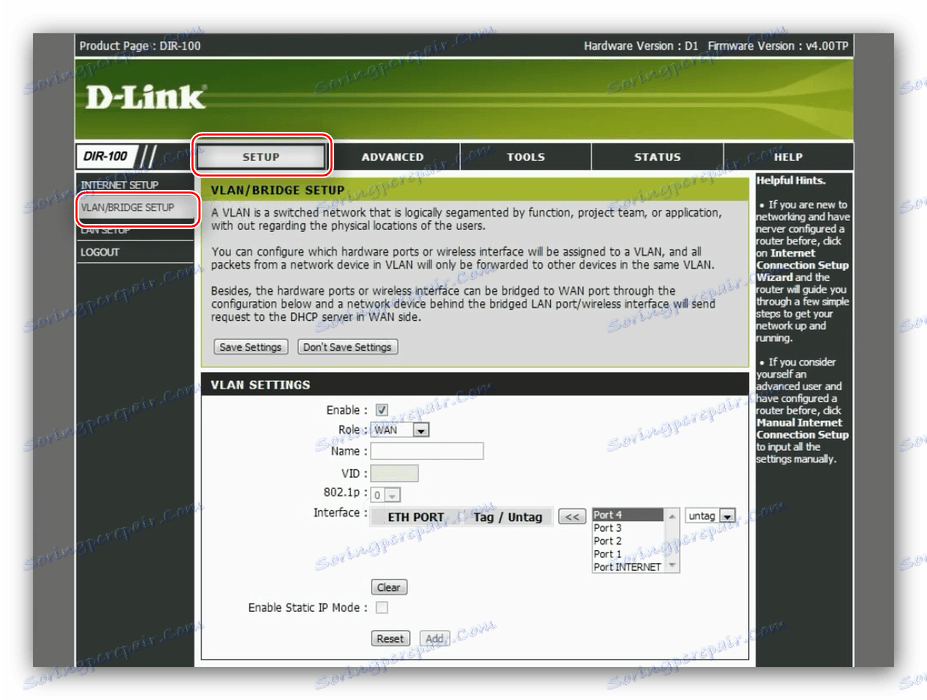Click the DIR-100 model label
The width and height of the screenshot is (927, 700).
105,157
